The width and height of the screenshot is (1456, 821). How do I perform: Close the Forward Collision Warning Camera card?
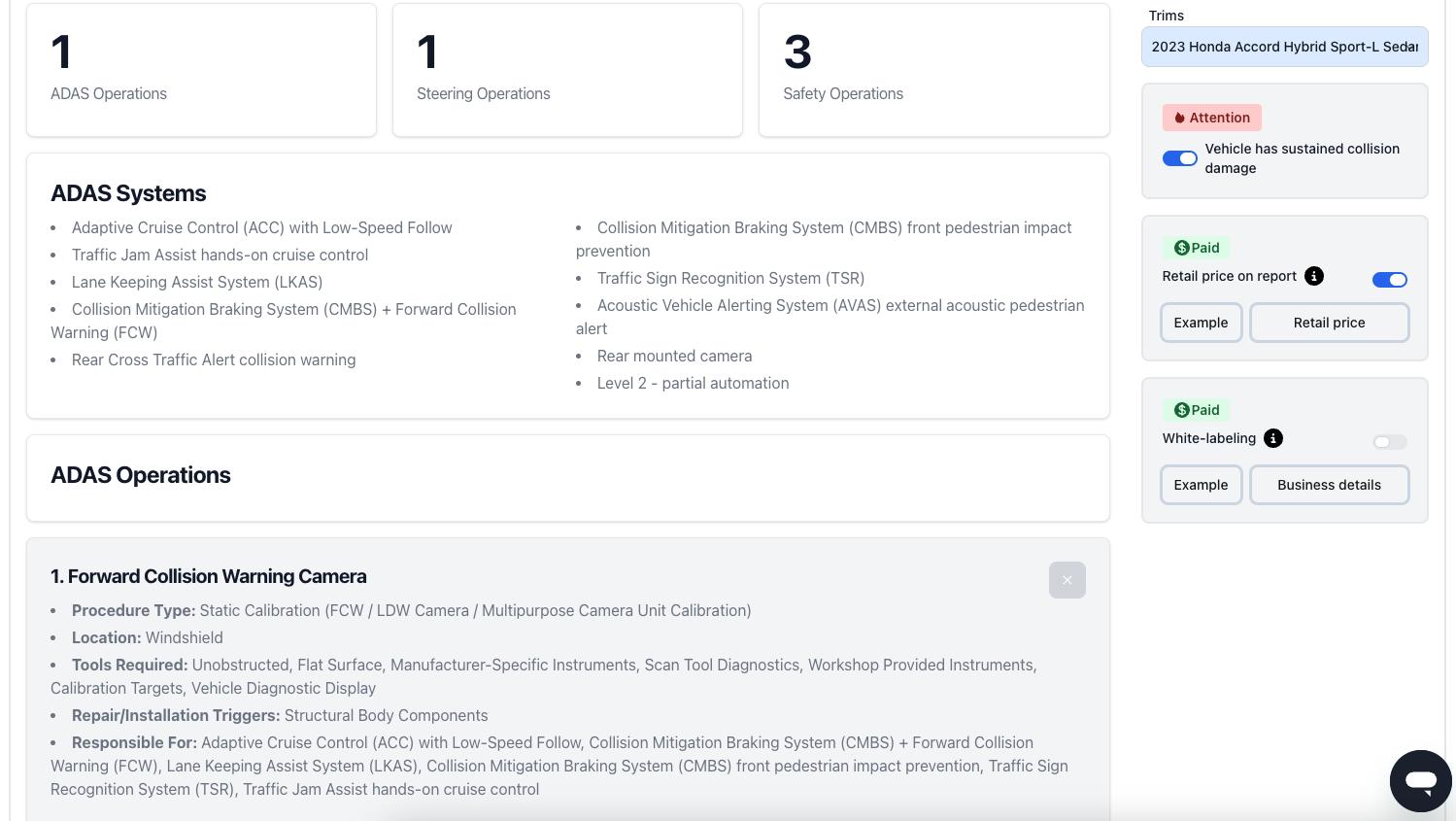(1067, 580)
